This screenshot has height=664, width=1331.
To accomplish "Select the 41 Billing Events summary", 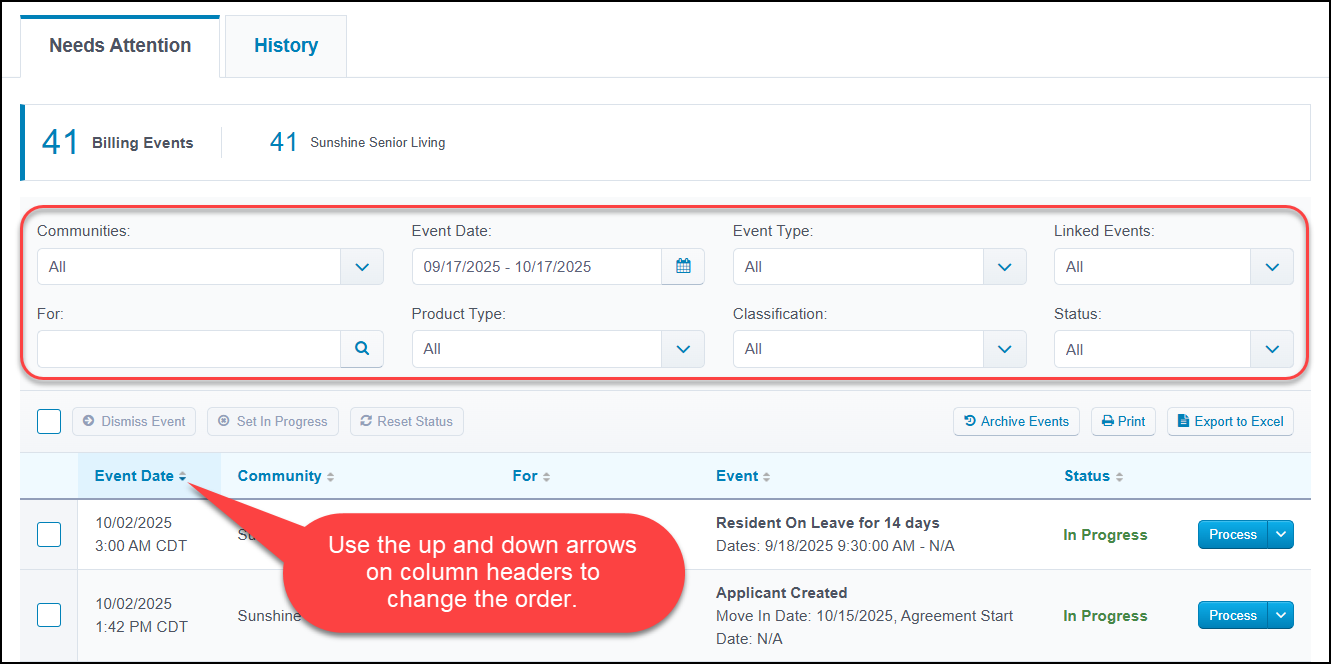I will 117,142.
